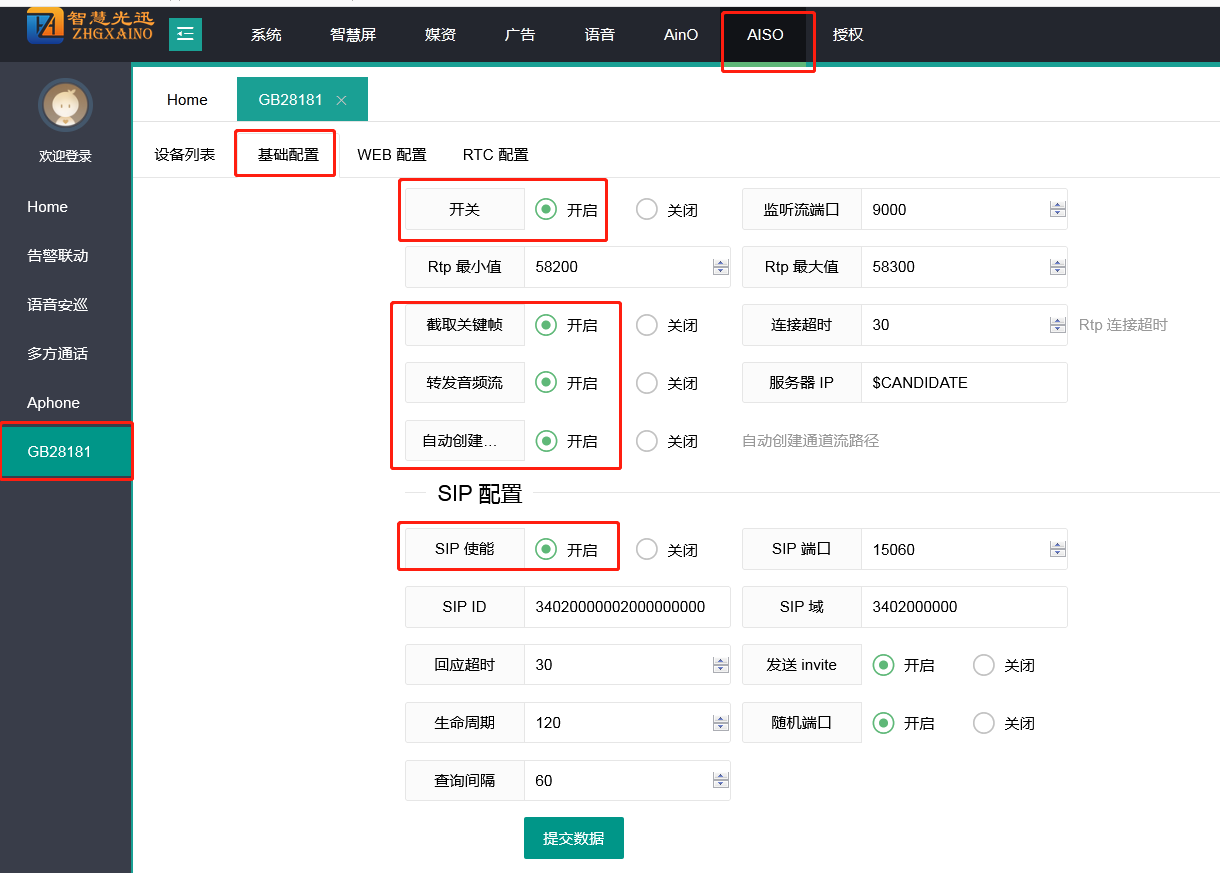The height and width of the screenshot is (873, 1220).
Task: Close the GB28181 tab with X icon
Action: click(341, 100)
